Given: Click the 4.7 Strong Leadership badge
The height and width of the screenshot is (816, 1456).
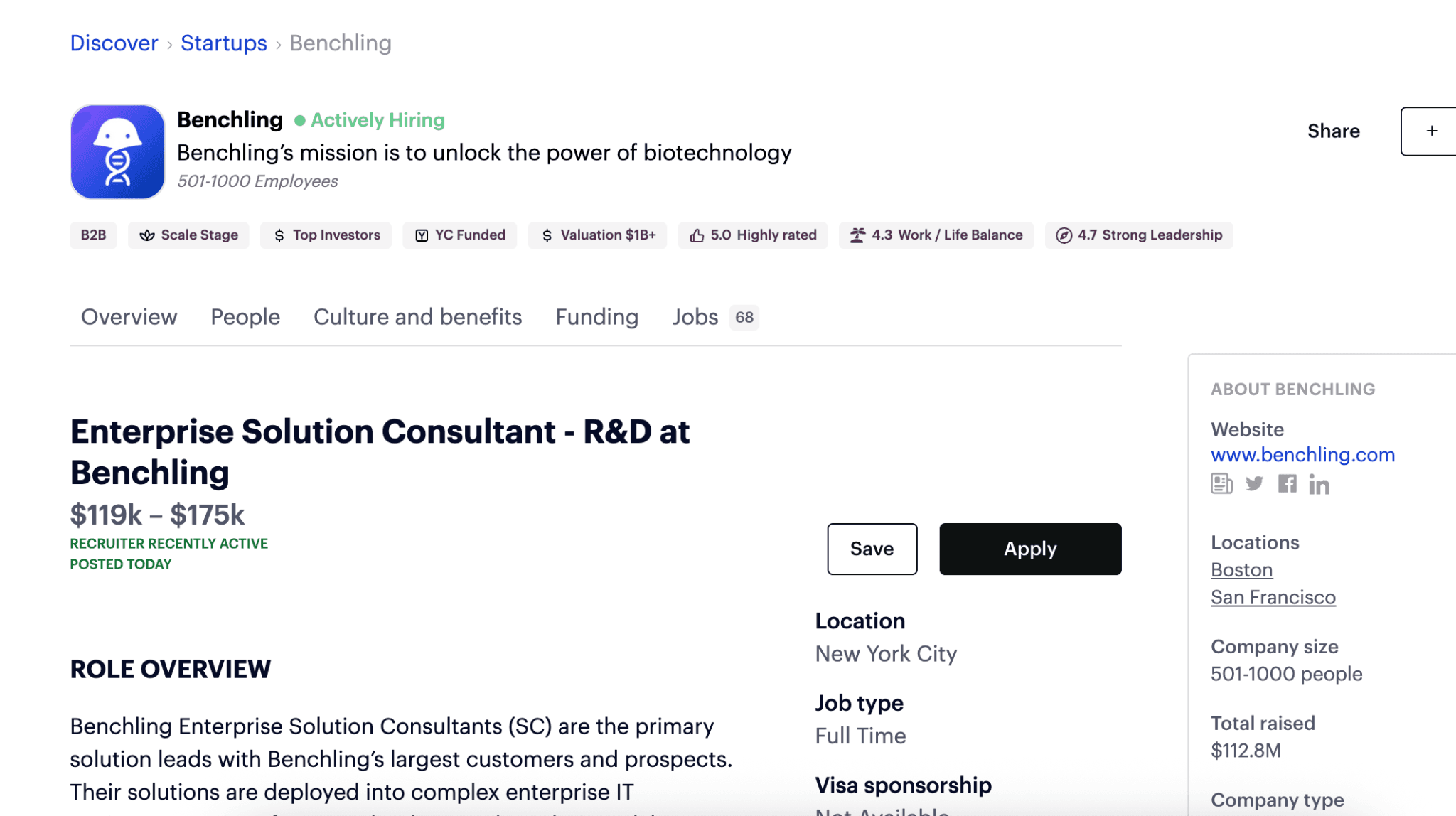Looking at the screenshot, I should click(1139, 235).
